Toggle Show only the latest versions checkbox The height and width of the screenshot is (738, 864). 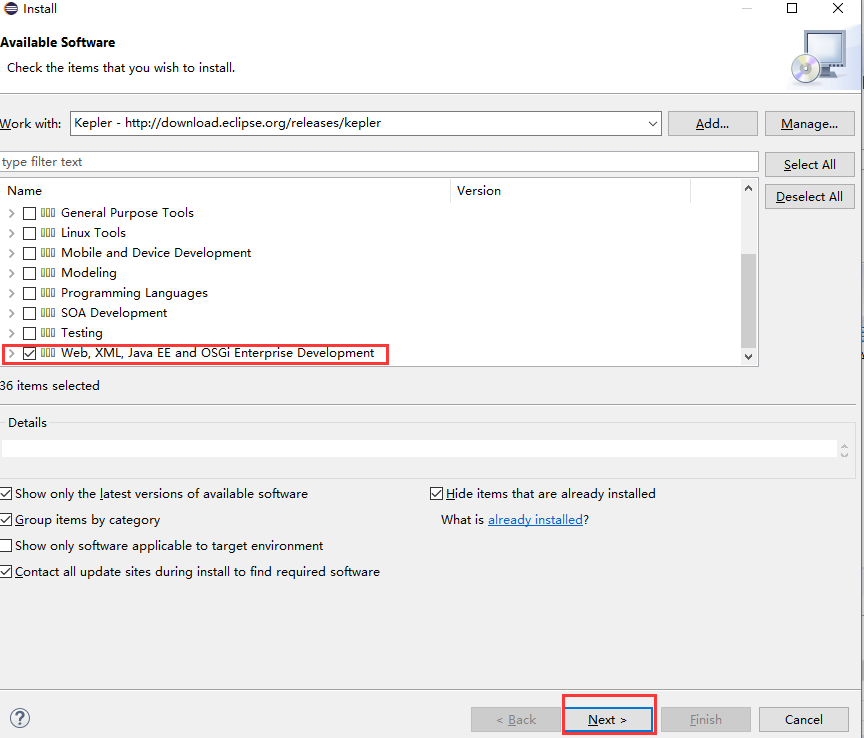coord(6,493)
